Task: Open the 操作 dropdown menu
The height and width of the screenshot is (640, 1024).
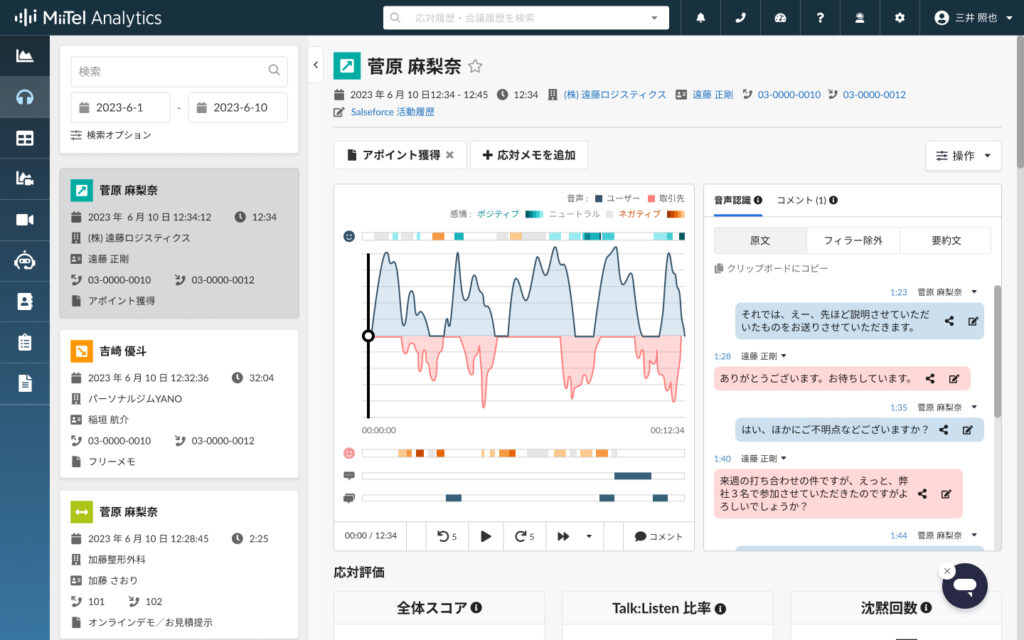Action: [x=963, y=156]
